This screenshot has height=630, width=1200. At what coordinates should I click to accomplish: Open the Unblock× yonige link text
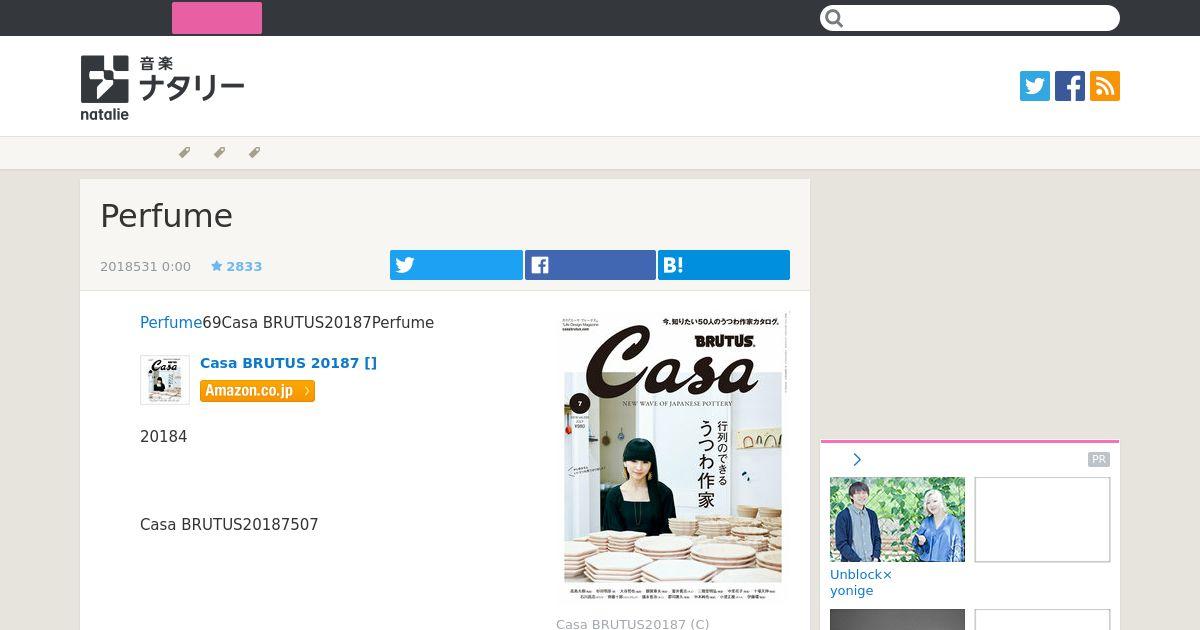tap(861, 583)
